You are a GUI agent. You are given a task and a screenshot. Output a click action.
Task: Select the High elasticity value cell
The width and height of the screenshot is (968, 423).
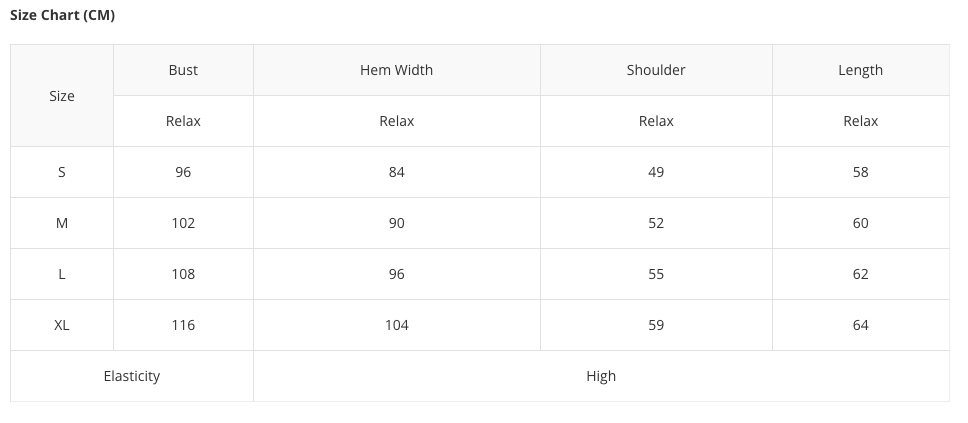point(601,376)
